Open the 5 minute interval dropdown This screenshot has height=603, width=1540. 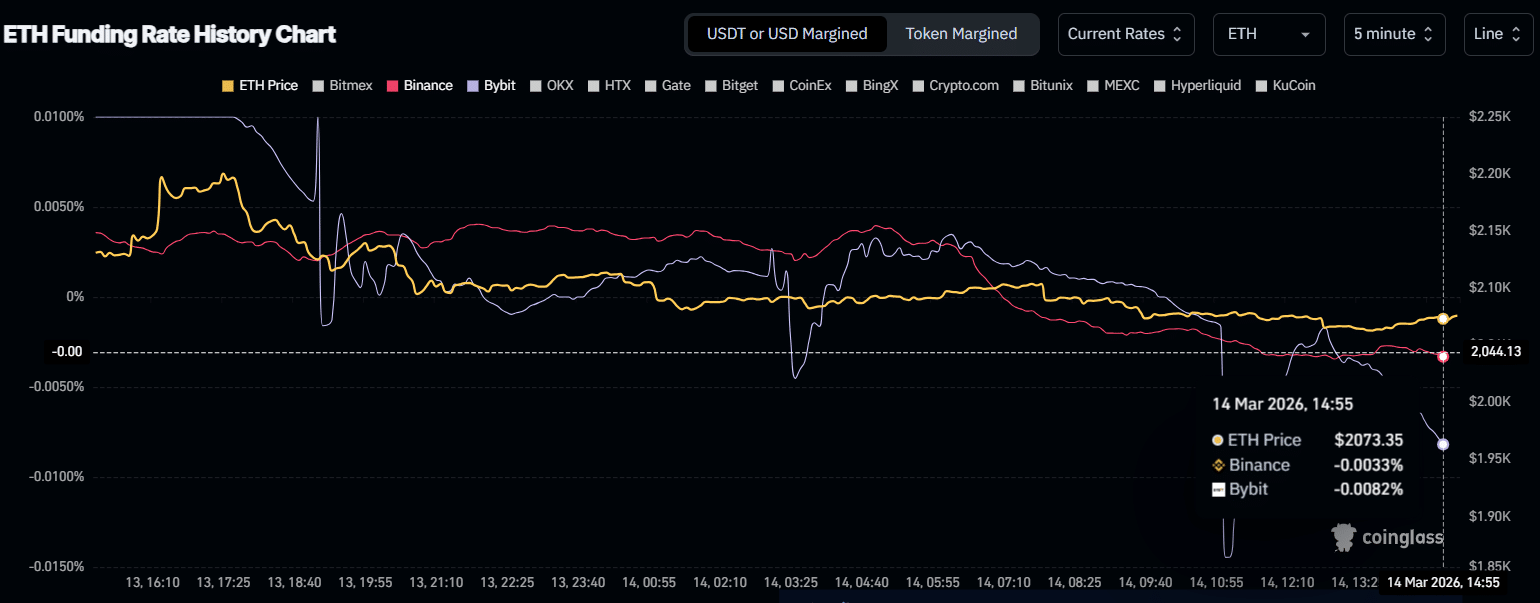1393,34
